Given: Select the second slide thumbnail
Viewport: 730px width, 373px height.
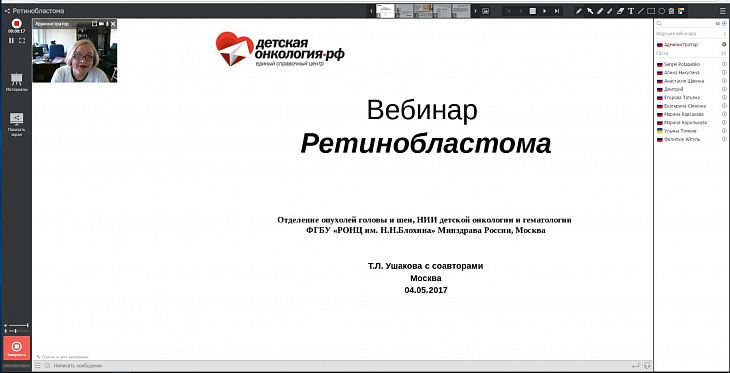Looking at the screenshot, I should click(405, 11).
